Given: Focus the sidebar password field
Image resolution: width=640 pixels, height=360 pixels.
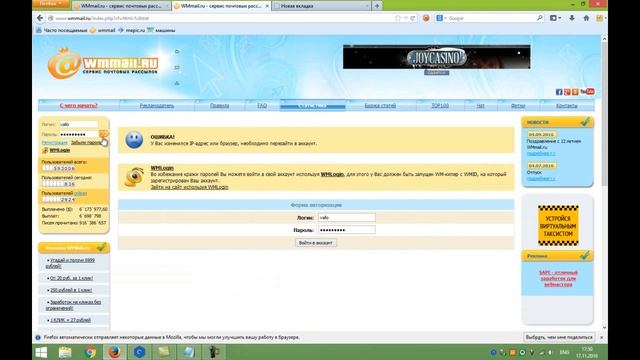Looking at the screenshot, I should click(79, 134).
